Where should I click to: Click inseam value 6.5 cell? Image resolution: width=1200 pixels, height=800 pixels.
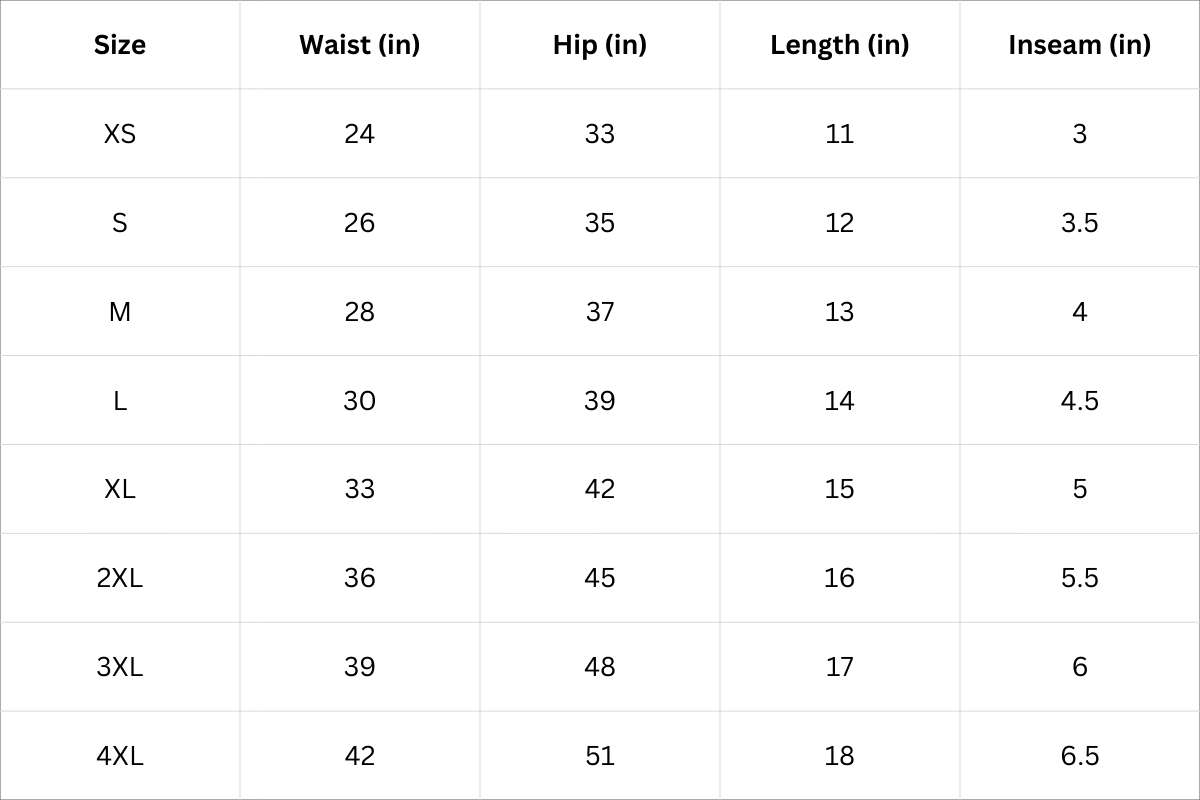point(1079,756)
